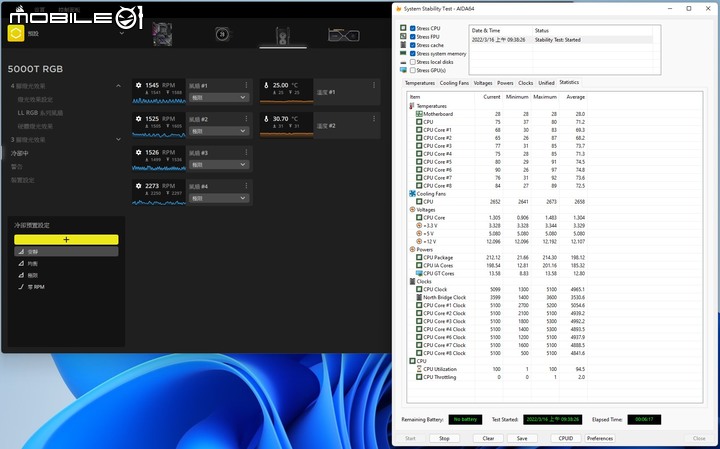
Task: Open the motherboard device thumbnail in iCUE
Action: click(x=162, y=34)
